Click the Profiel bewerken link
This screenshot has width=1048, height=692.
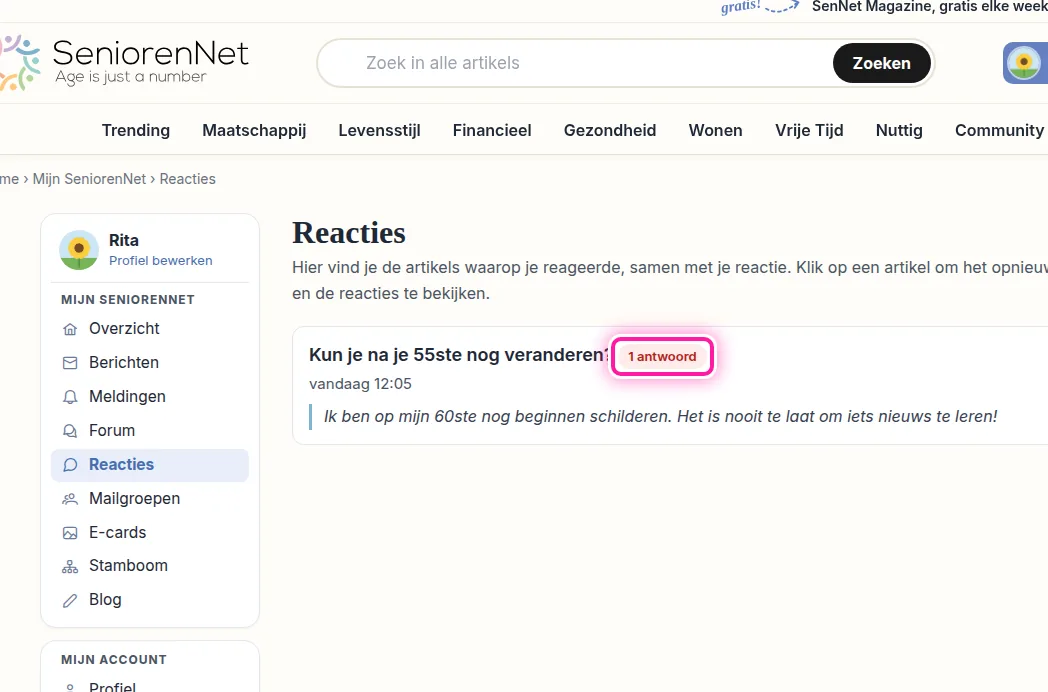(x=160, y=261)
